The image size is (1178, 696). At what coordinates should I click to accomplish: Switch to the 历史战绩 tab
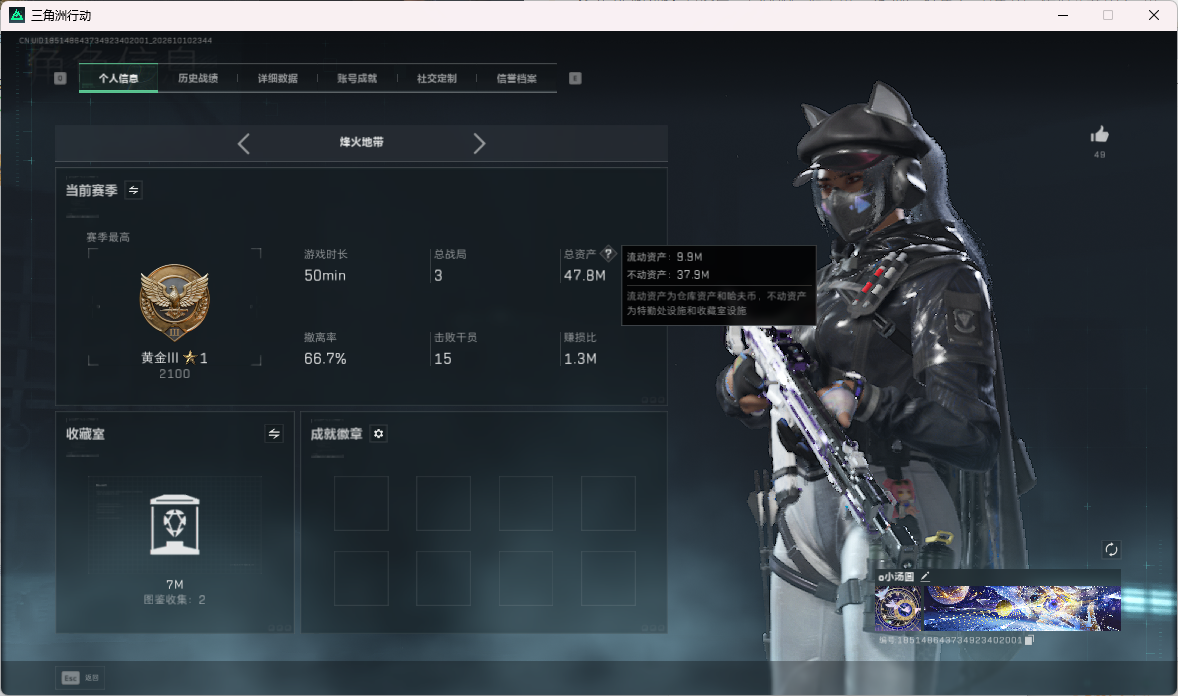point(198,78)
